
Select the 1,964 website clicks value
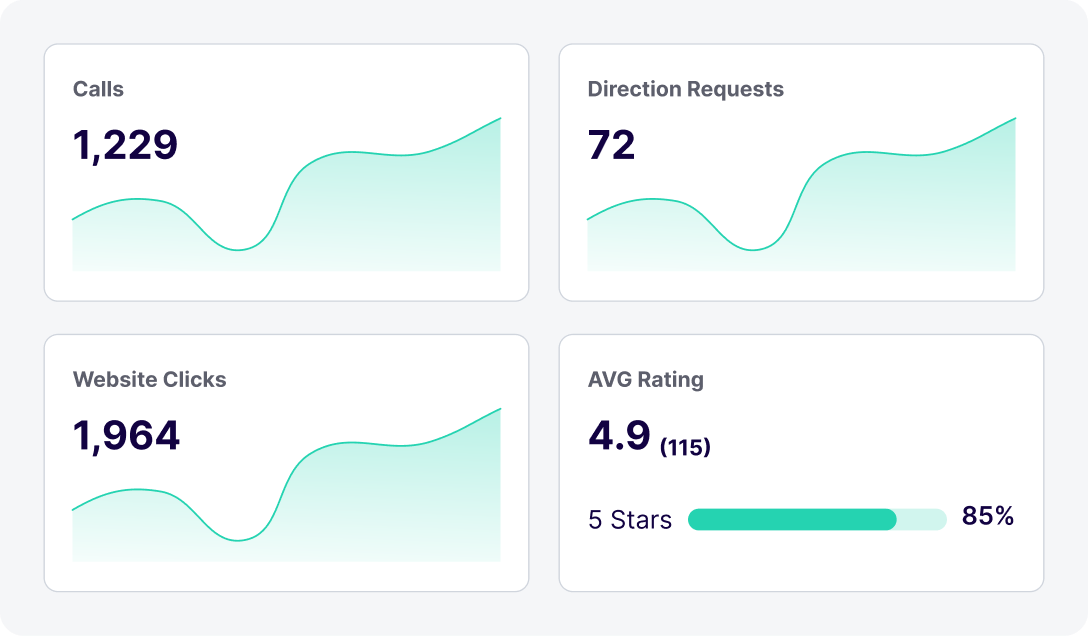126,436
